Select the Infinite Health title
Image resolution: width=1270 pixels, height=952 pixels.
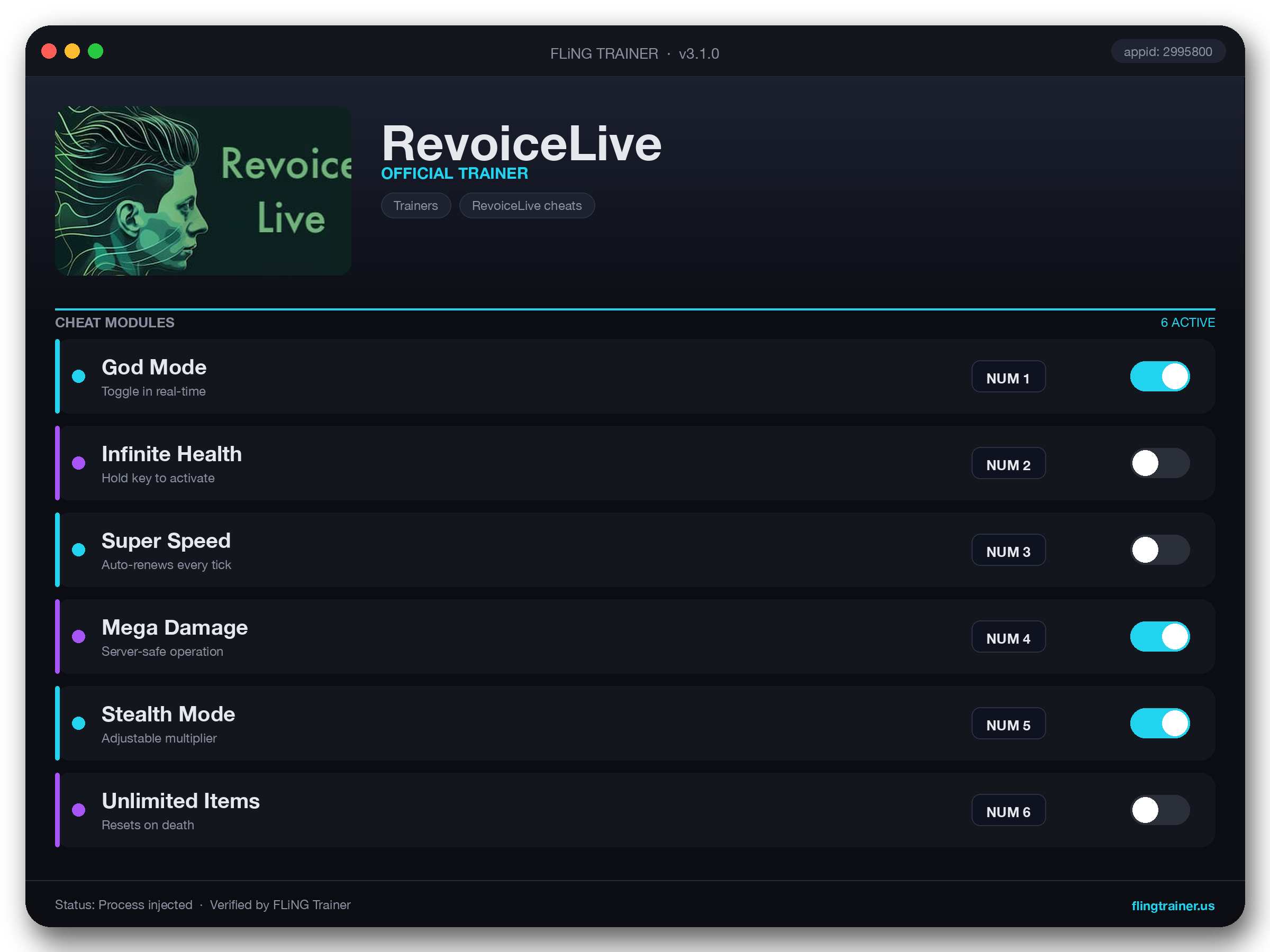coord(171,454)
